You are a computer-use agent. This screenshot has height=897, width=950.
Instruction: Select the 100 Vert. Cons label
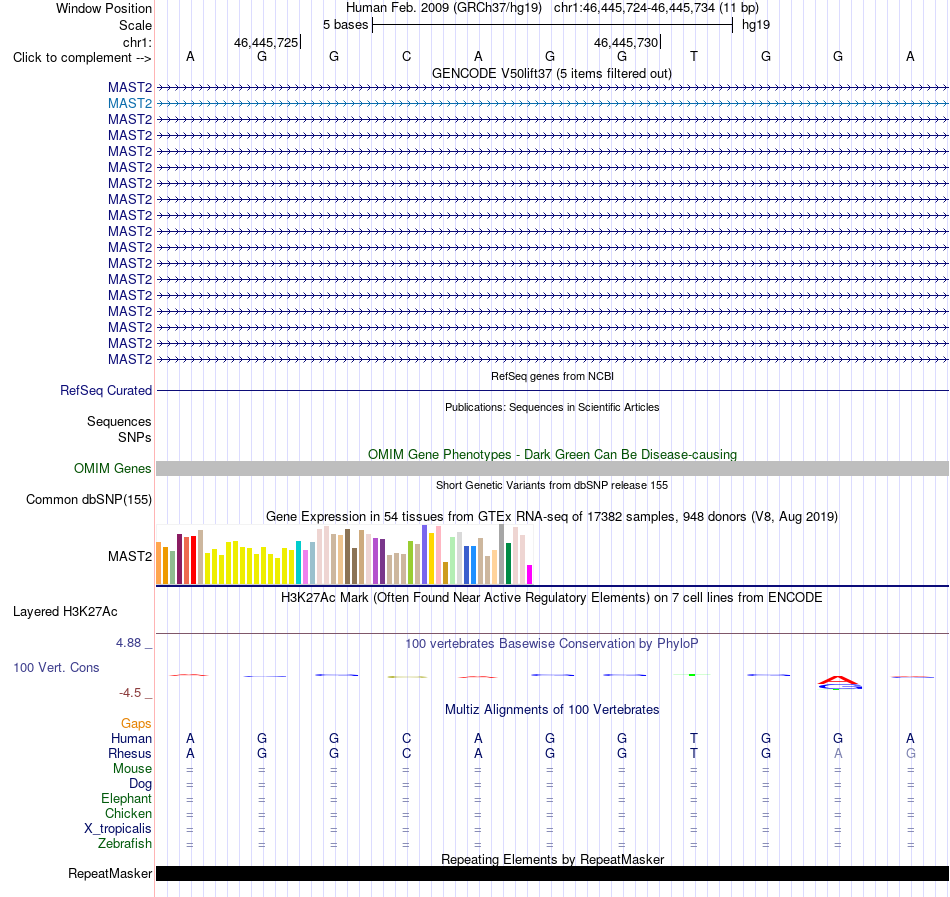pos(56,667)
